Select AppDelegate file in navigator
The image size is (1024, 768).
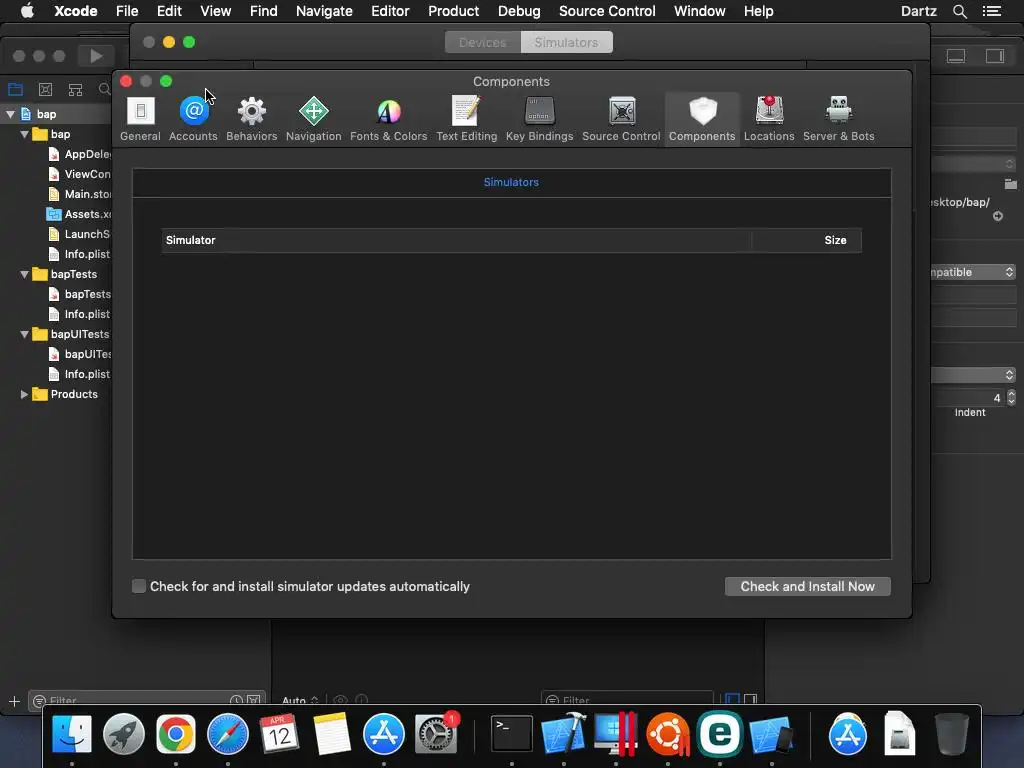79,154
